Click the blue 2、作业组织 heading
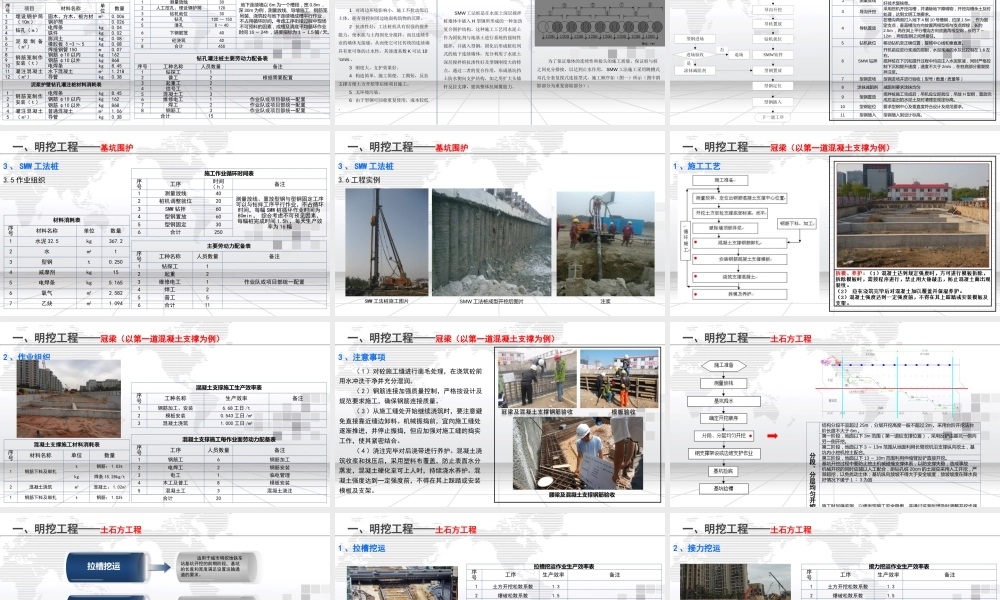Viewport: 1000px width, 600px height. pyautogui.click(x=27, y=357)
